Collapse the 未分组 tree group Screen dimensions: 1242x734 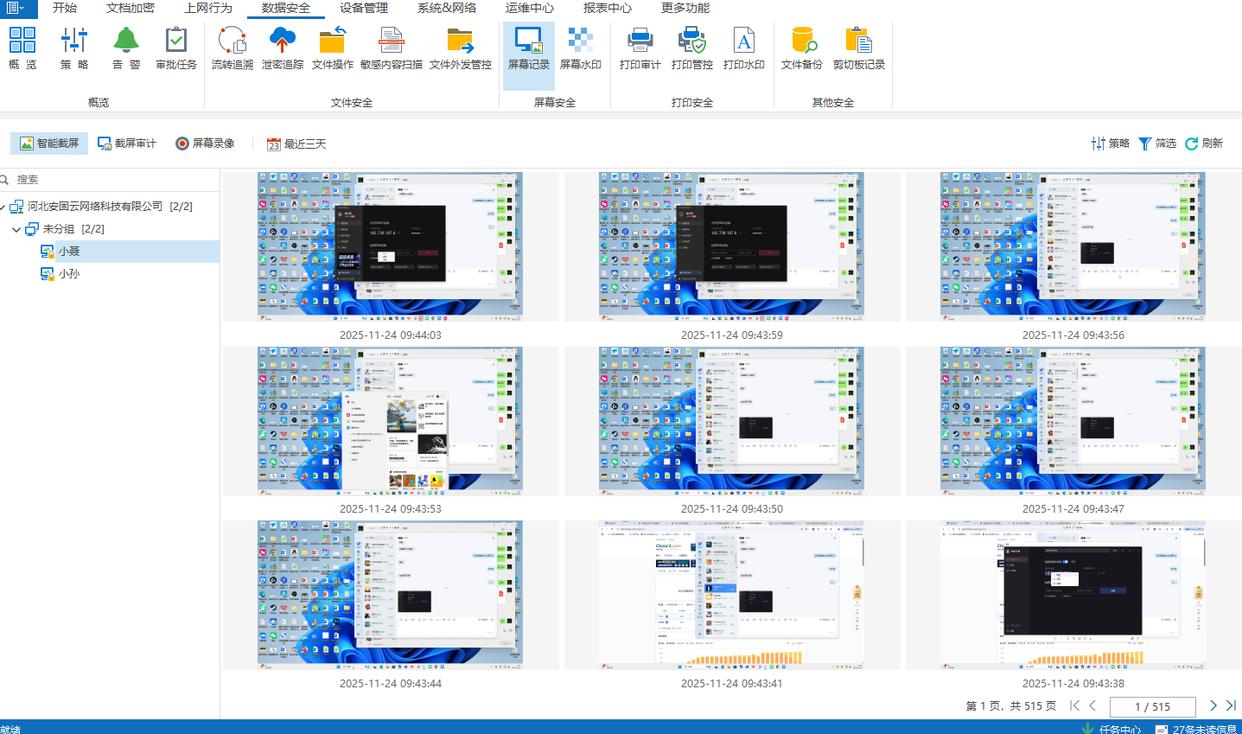[17, 229]
